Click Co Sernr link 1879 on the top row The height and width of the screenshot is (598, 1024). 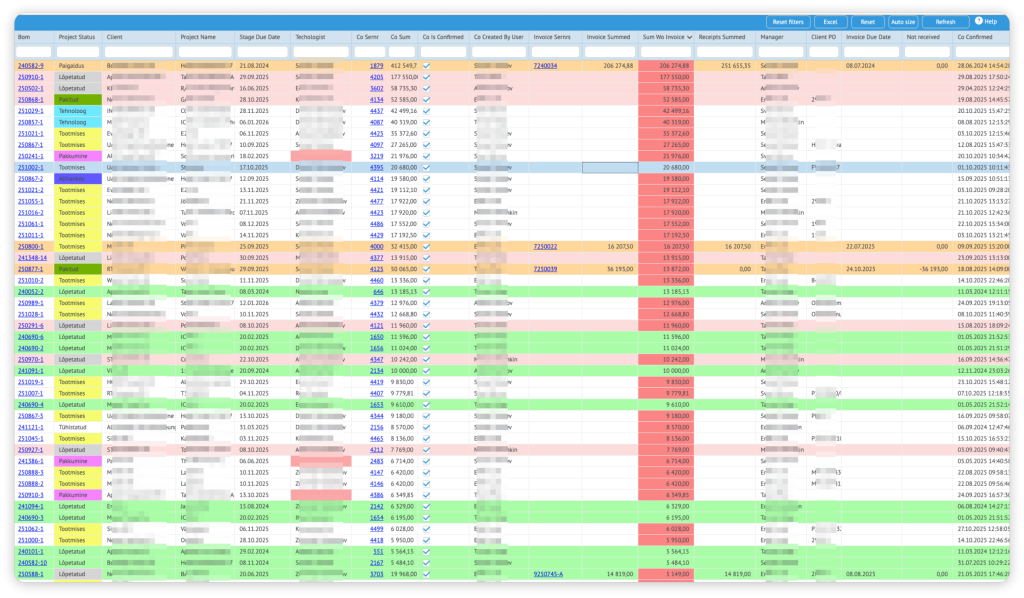click(x=379, y=63)
